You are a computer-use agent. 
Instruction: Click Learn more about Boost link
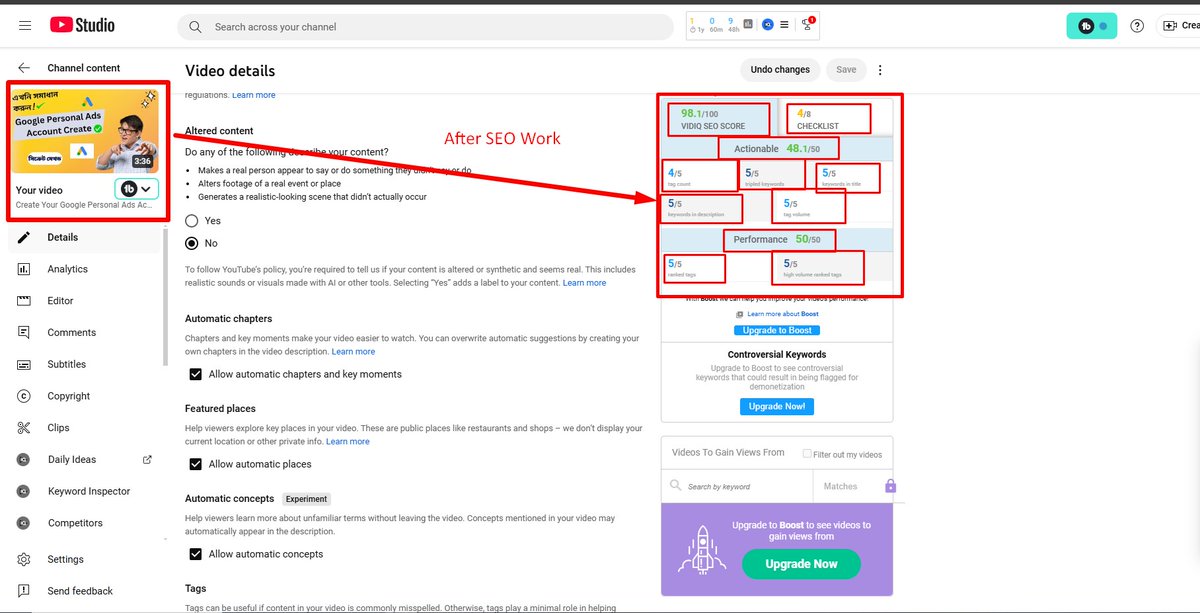click(782, 314)
